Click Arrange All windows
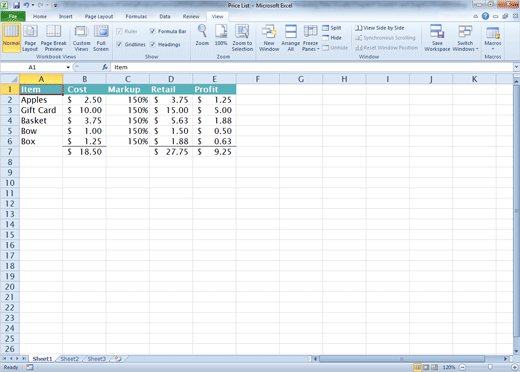Image resolution: width=520 pixels, height=372 pixels. click(x=291, y=38)
